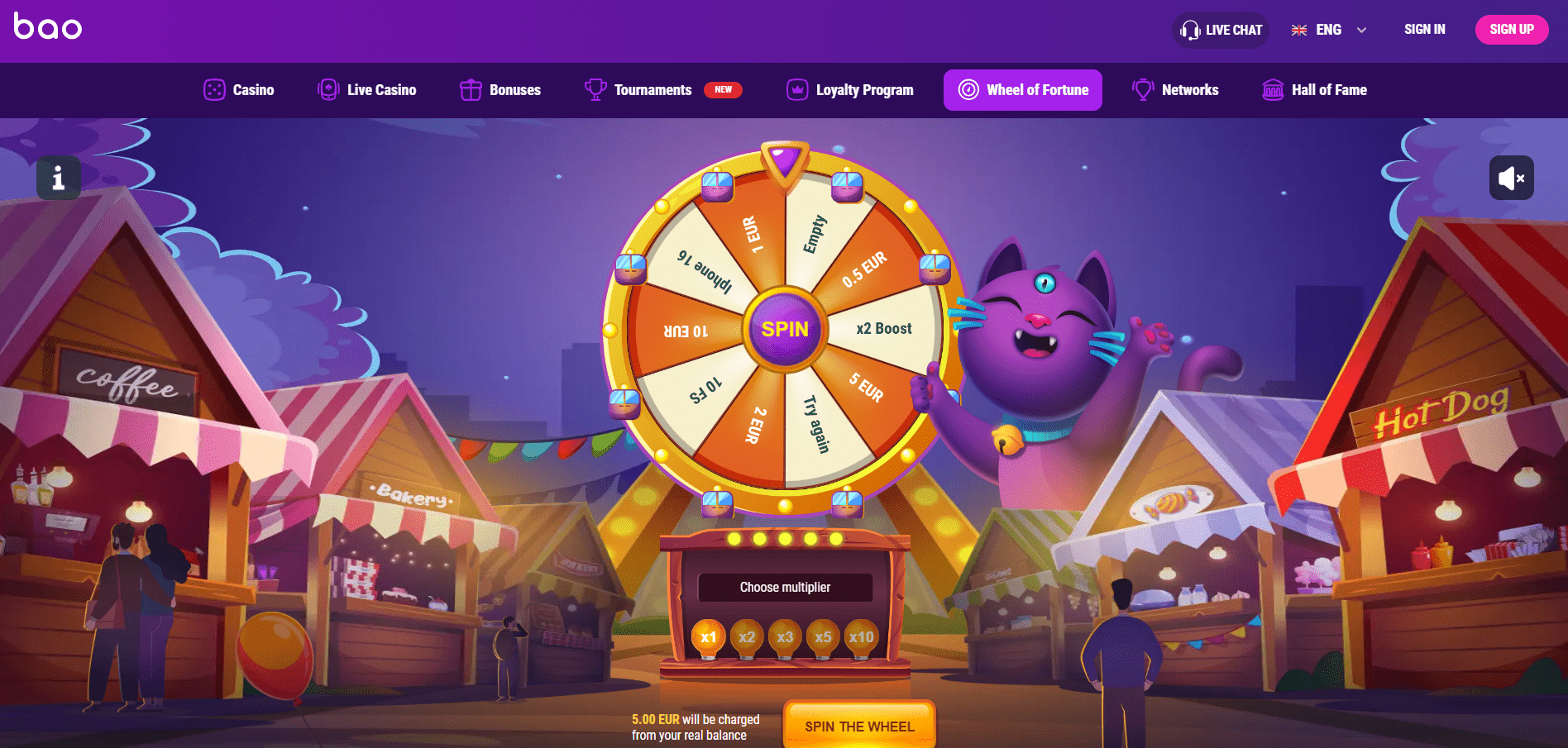Open Hall of Fame page
The image size is (1568, 748).
1315,89
